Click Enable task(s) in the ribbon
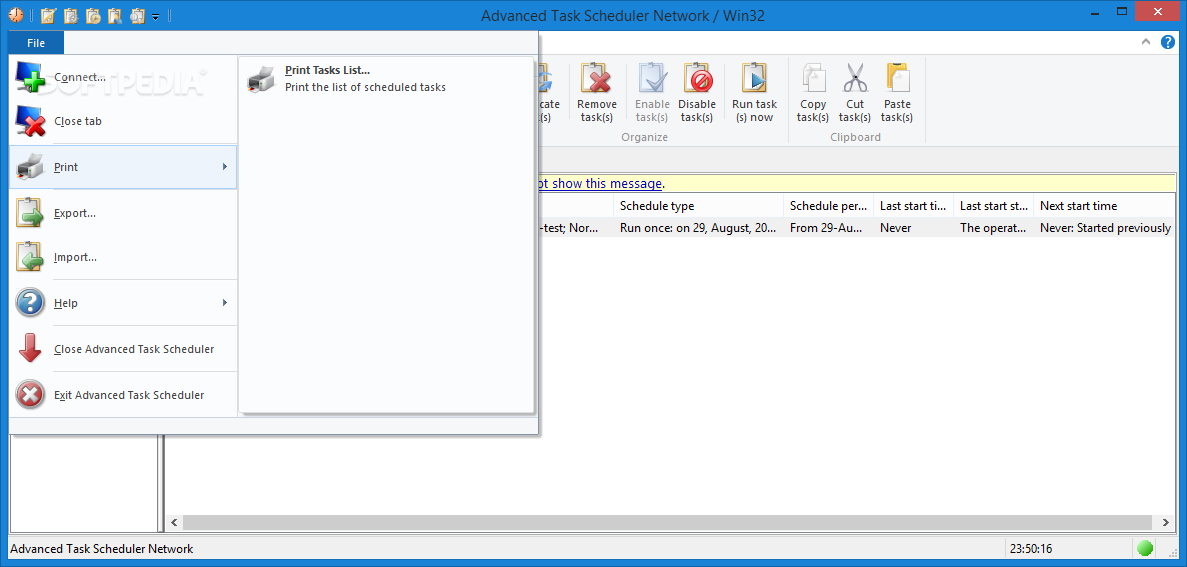This screenshot has width=1187, height=567. pos(652,92)
